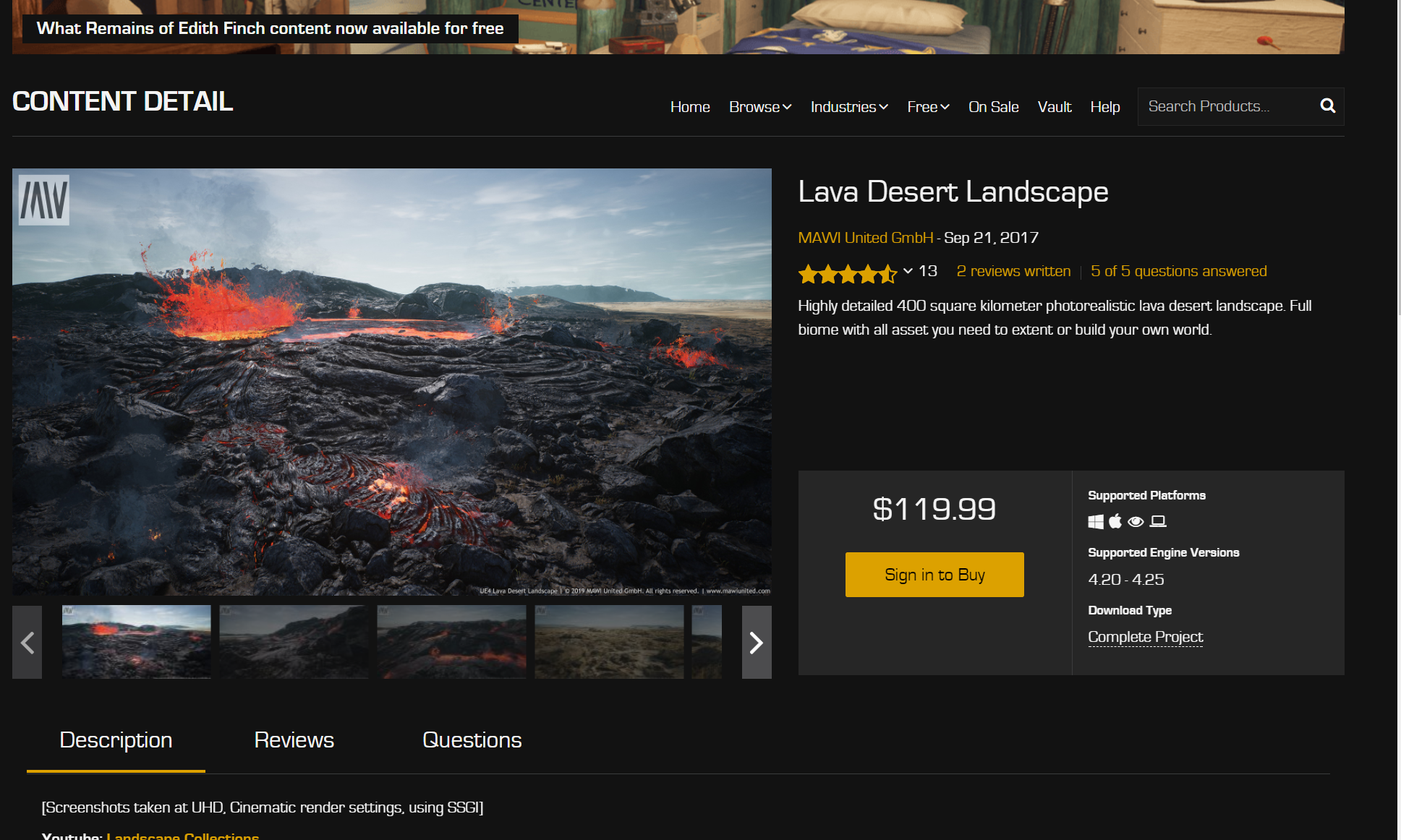Click the Complete Project download type link
Image resolution: width=1401 pixels, height=840 pixels.
click(1145, 637)
